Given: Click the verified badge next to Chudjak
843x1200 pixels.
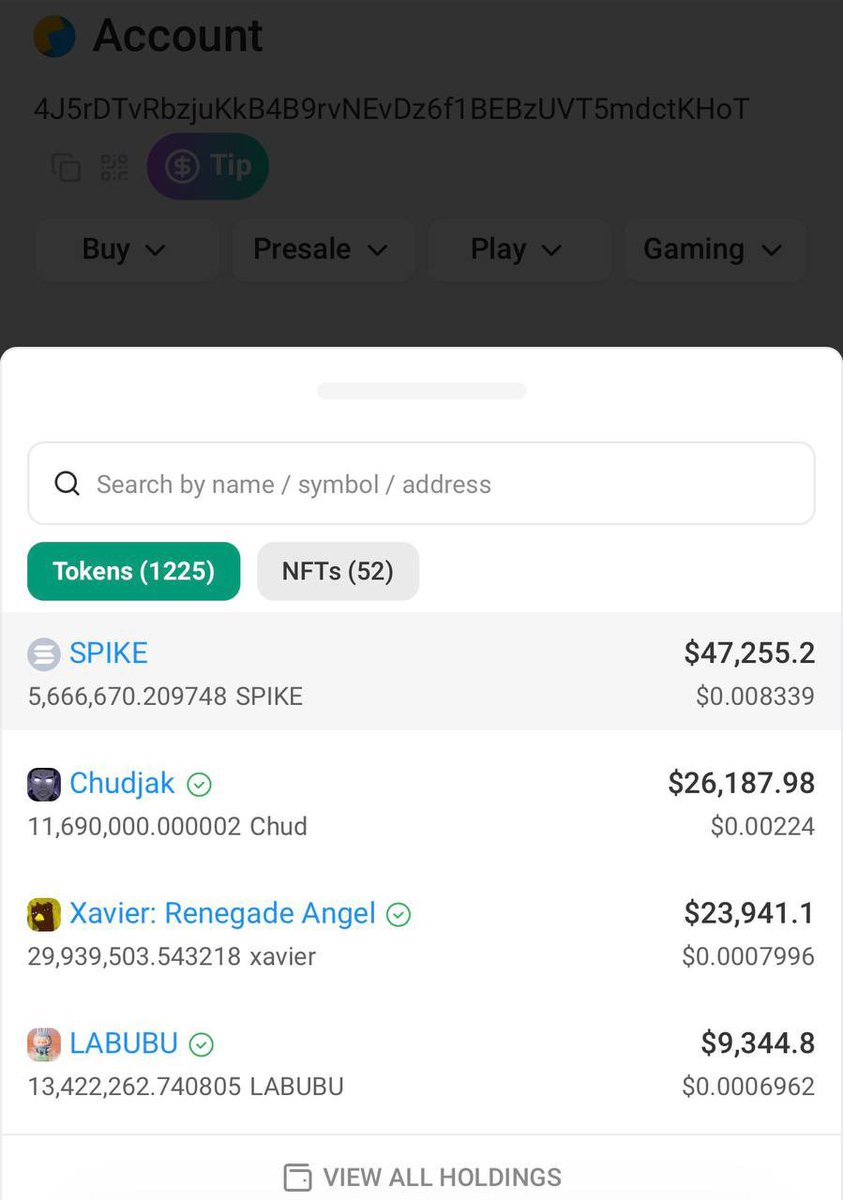Looking at the screenshot, I should [200, 785].
